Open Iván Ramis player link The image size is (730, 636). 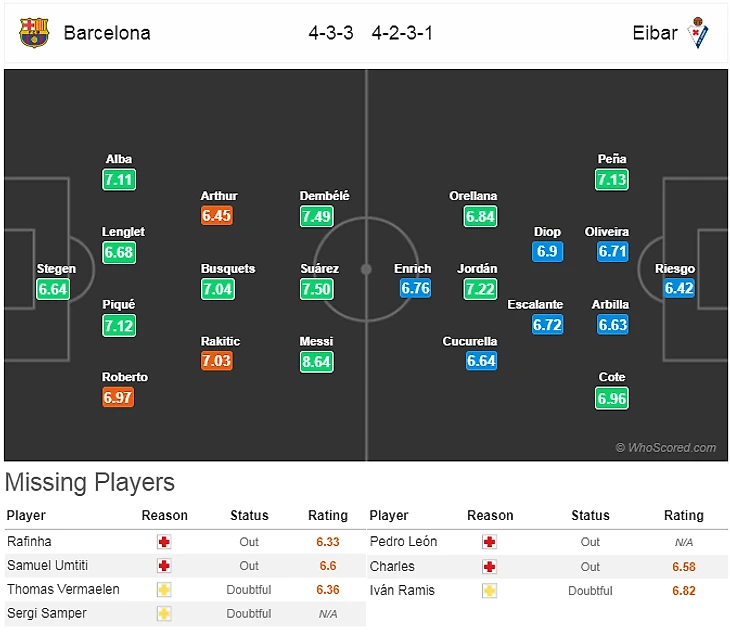click(402, 590)
